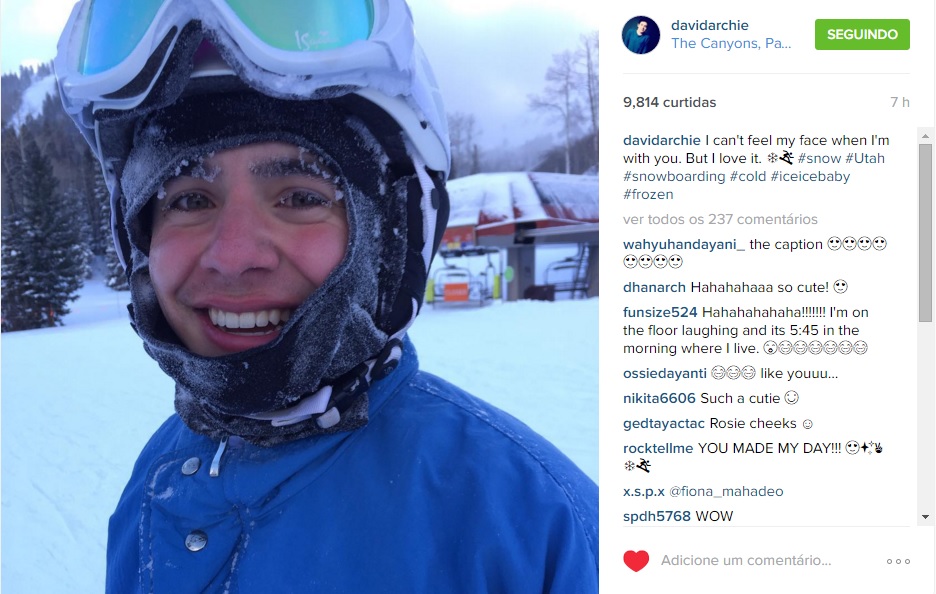Screen dimensions: 936x594
Task: Open commenter rocktellme's profile
Action: [658, 448]
